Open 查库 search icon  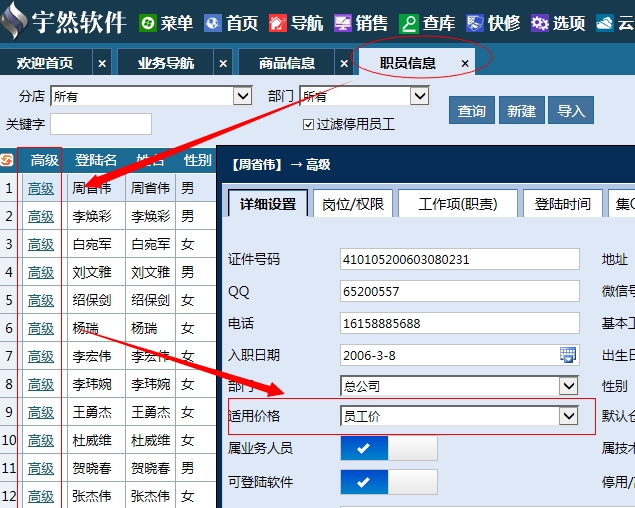[409, 23]
